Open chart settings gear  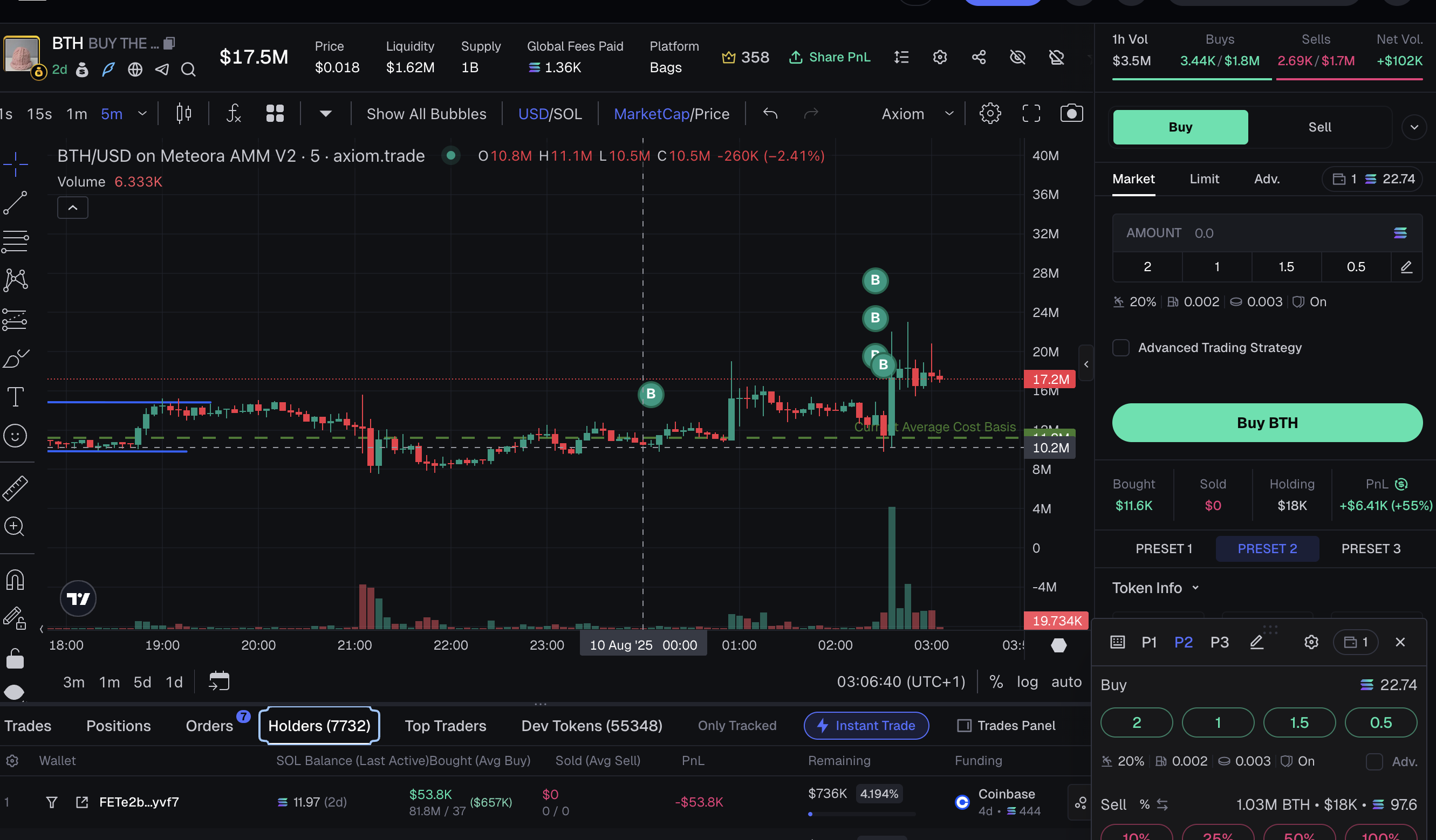[990, 114]
